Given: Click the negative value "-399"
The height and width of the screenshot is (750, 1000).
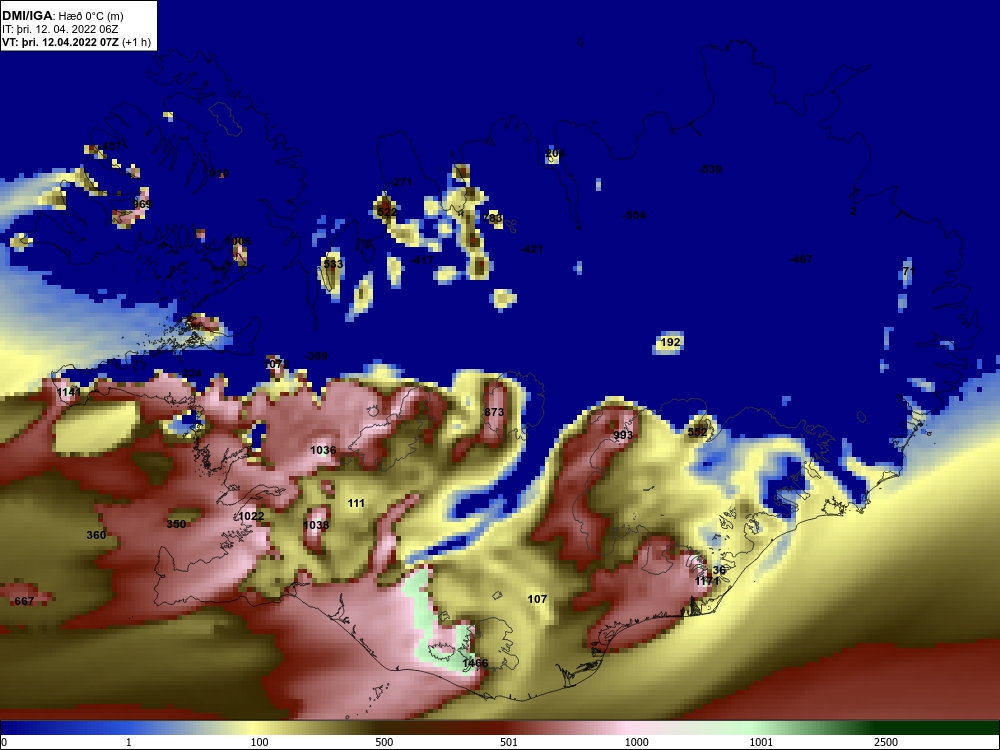Looking at the screenshot, I should [x=316, y=356].
